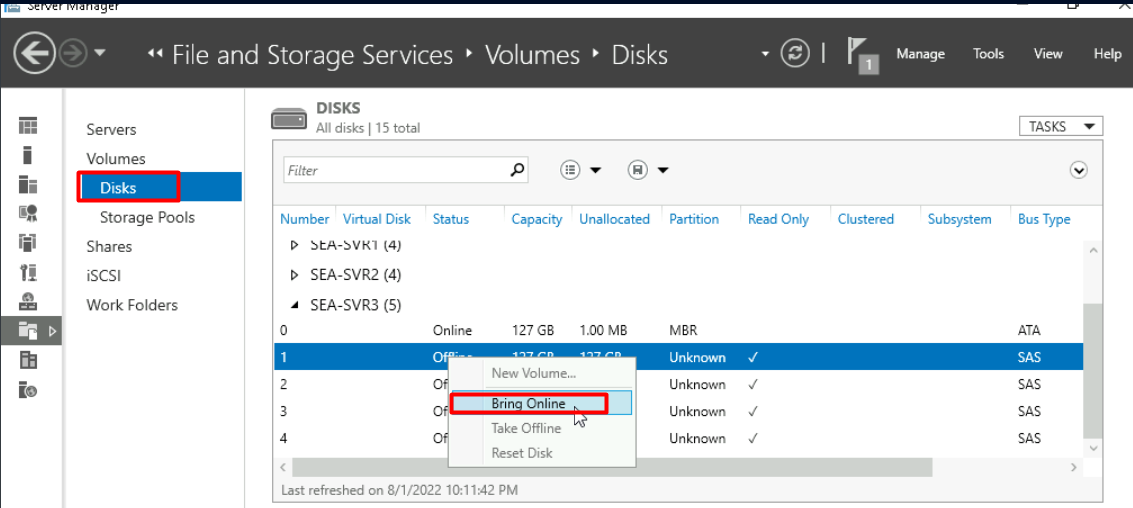
Task: Select the Local Server sidebar icon
Action: coord(28,155)
